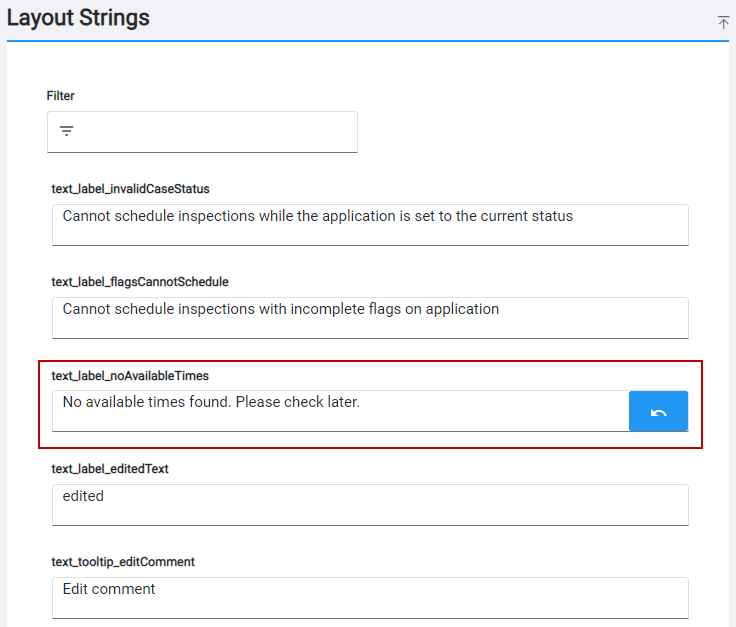The width and height of the screenshot is (736, 627).
Task: Click the text_label_editedText label
Action: [x=110, y=469]
